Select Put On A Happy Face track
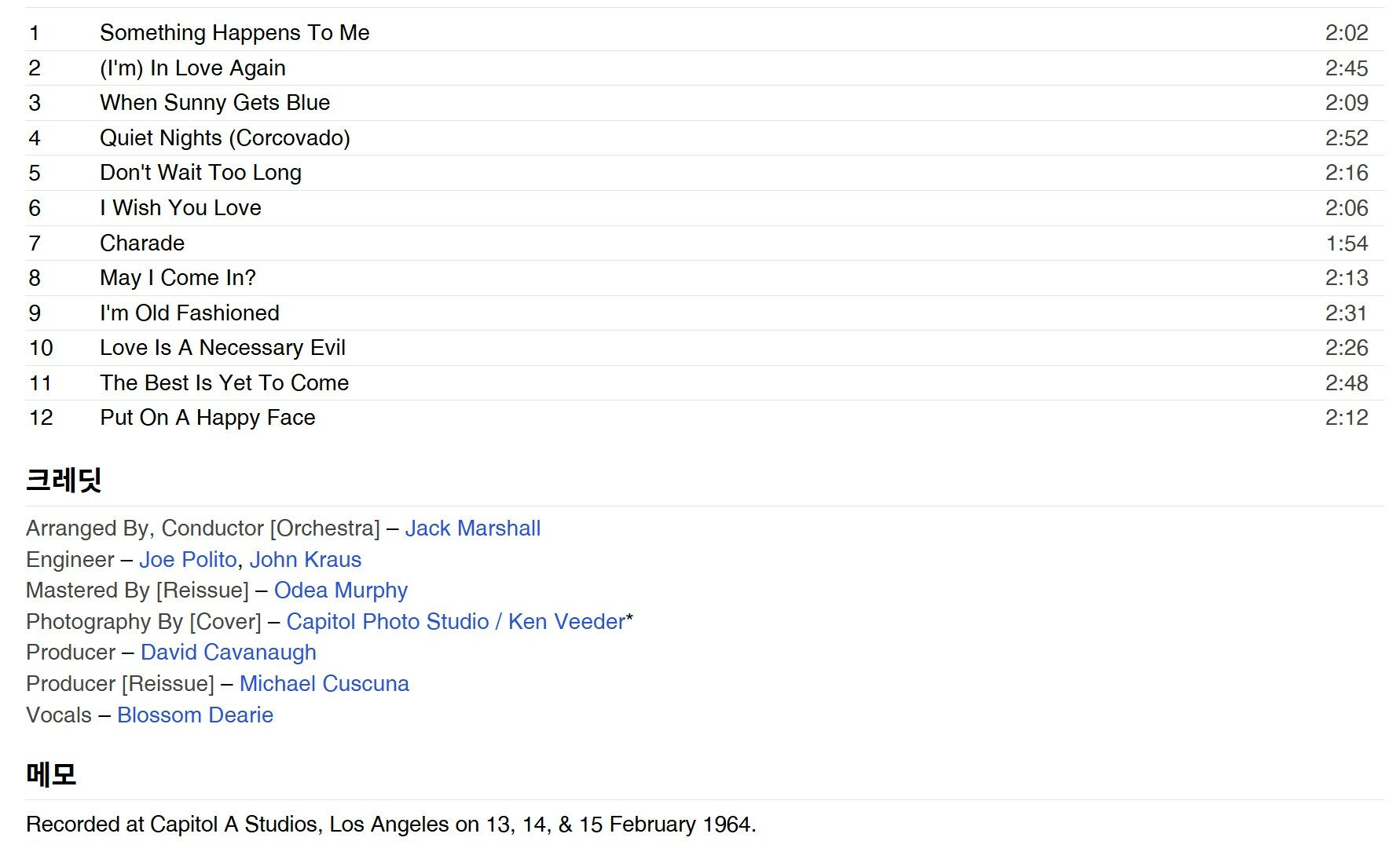1400x863 pixels. (x=207, y=418)
